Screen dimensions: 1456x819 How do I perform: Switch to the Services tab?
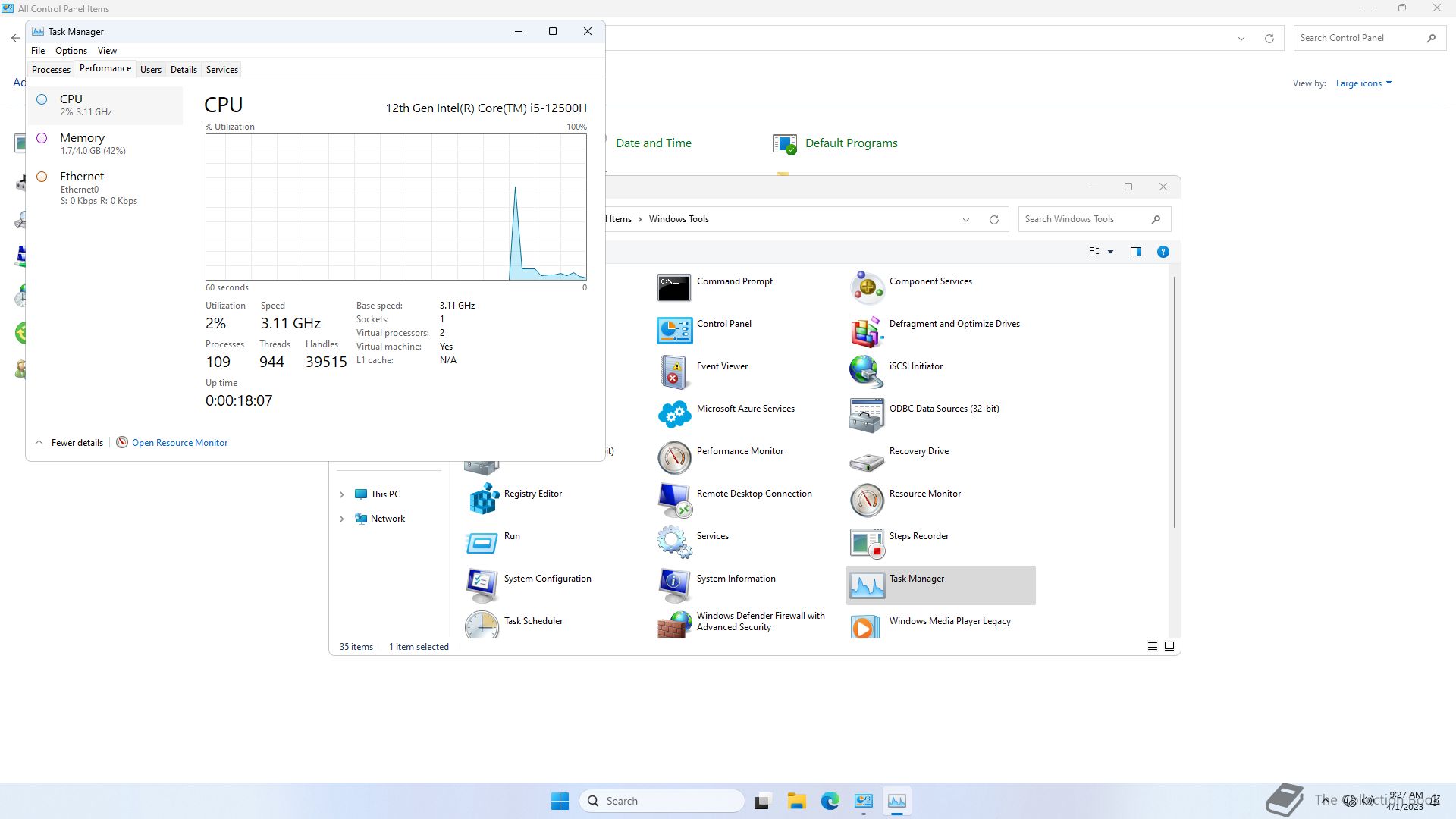pyautogui.click(x=222, y=70)
